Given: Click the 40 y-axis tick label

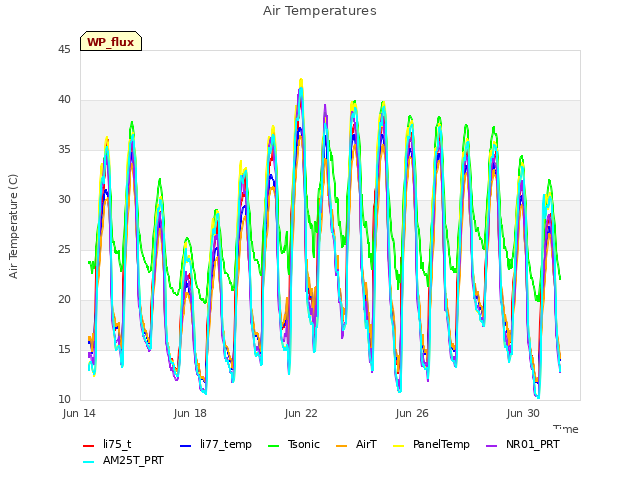Looking at the screenshot, I should pos(64,100).
